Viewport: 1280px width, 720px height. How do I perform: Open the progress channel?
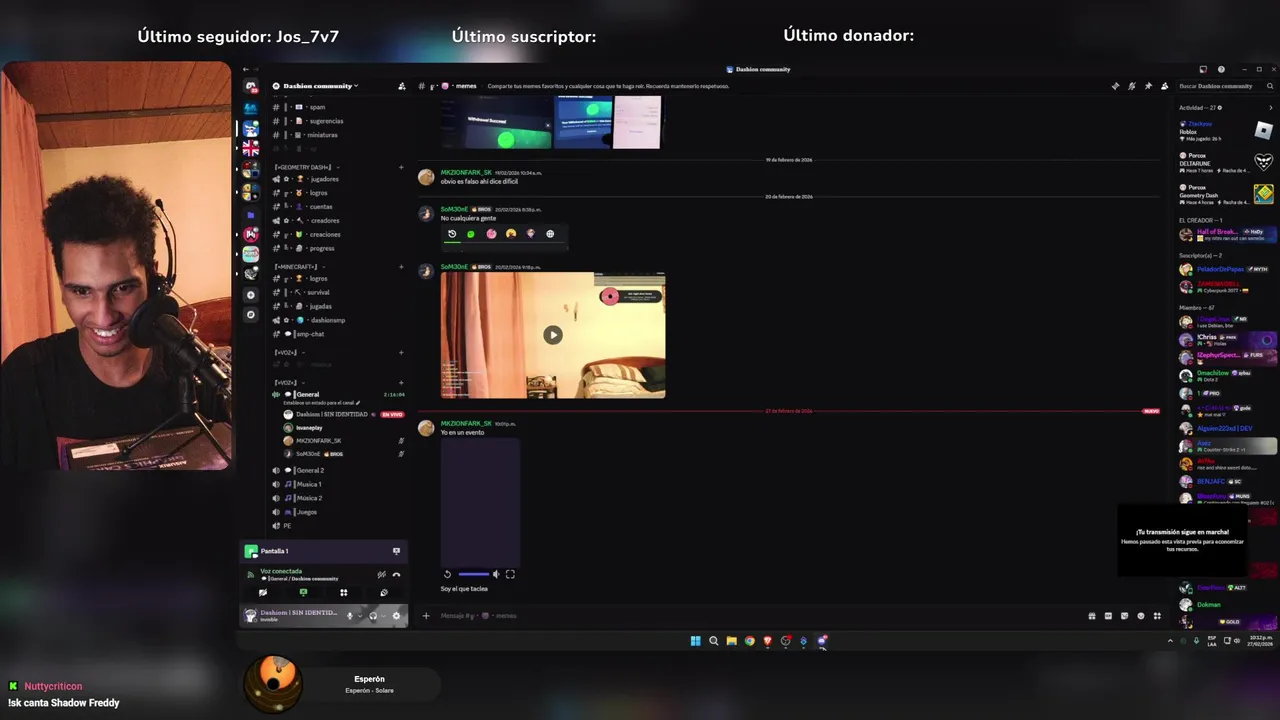click(x=322, y=249)
